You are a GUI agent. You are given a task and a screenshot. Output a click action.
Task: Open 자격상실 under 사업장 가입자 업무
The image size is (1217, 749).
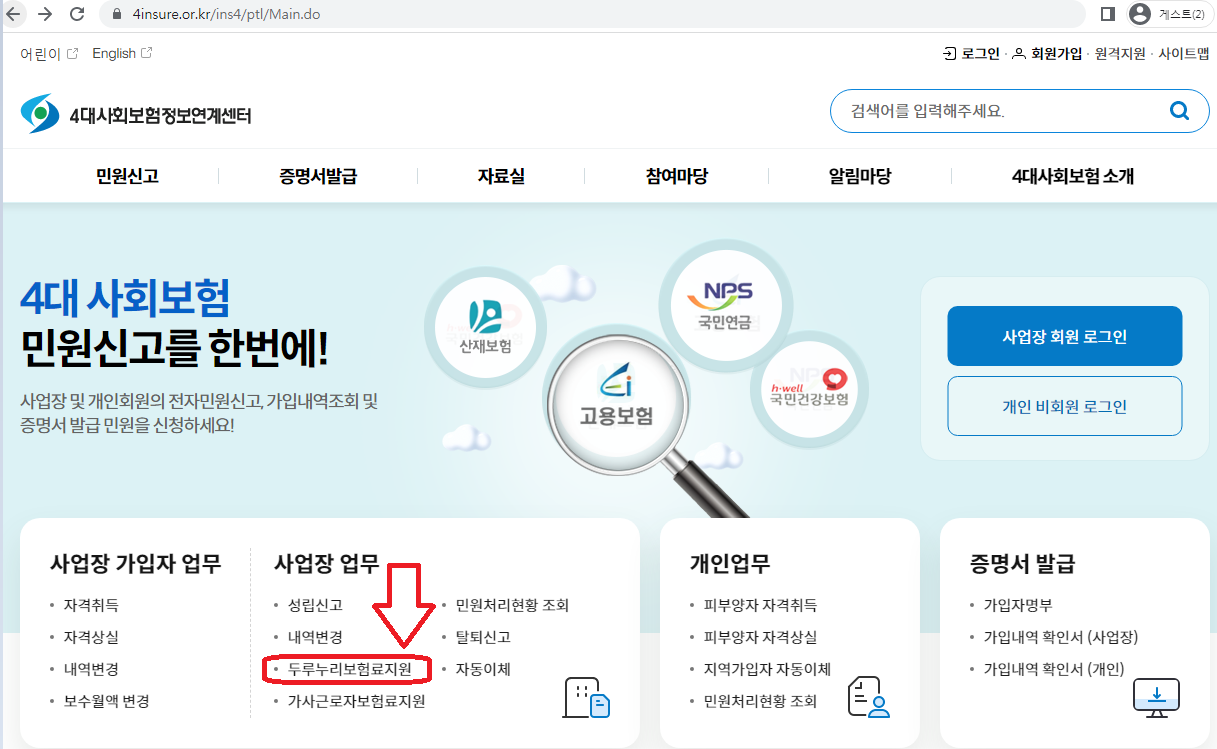(x=91, y=637)
